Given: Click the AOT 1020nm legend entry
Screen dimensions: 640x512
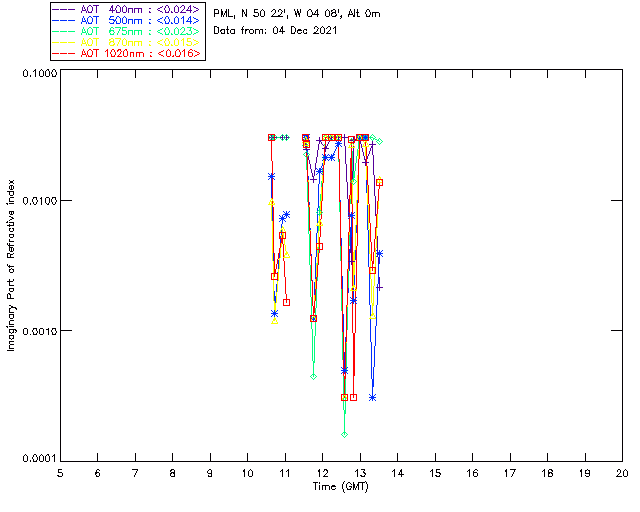Looking at the screenshot, I should 127,53.
